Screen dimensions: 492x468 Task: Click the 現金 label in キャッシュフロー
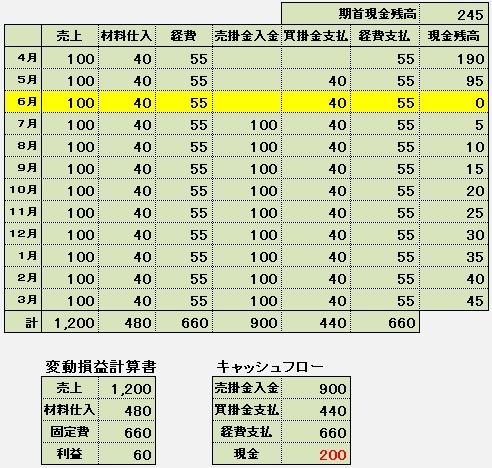click(x=247, y=454)
